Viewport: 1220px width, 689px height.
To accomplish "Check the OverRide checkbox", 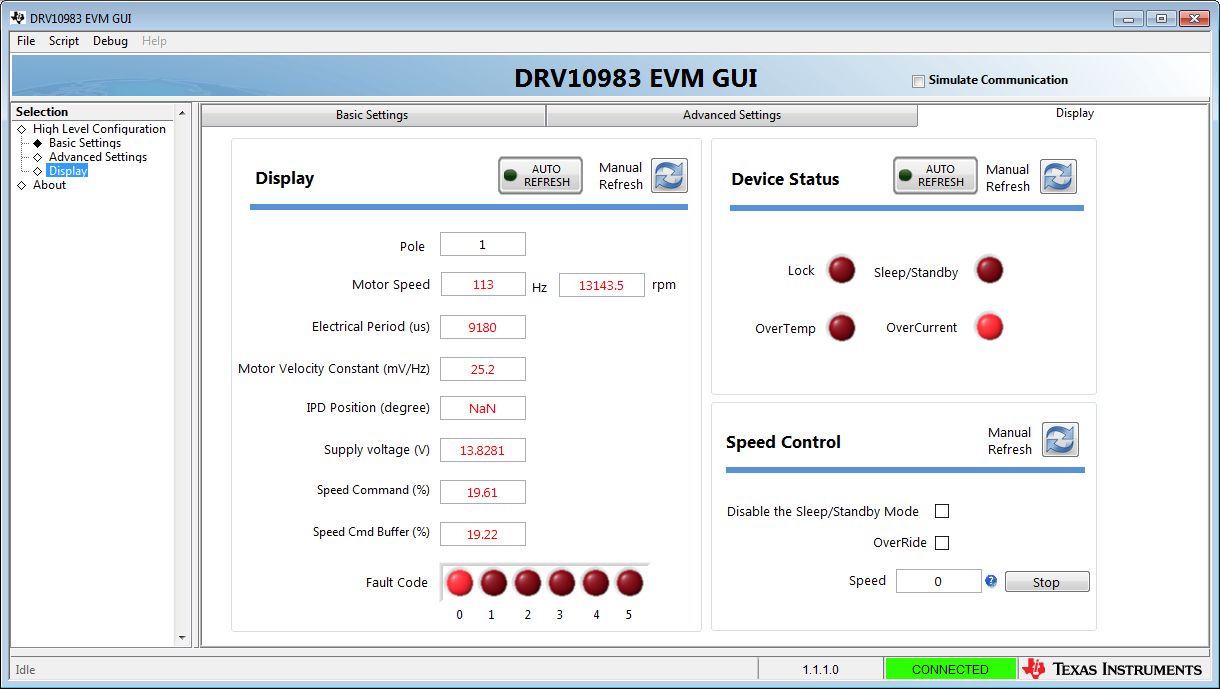I will pos(941,543).
